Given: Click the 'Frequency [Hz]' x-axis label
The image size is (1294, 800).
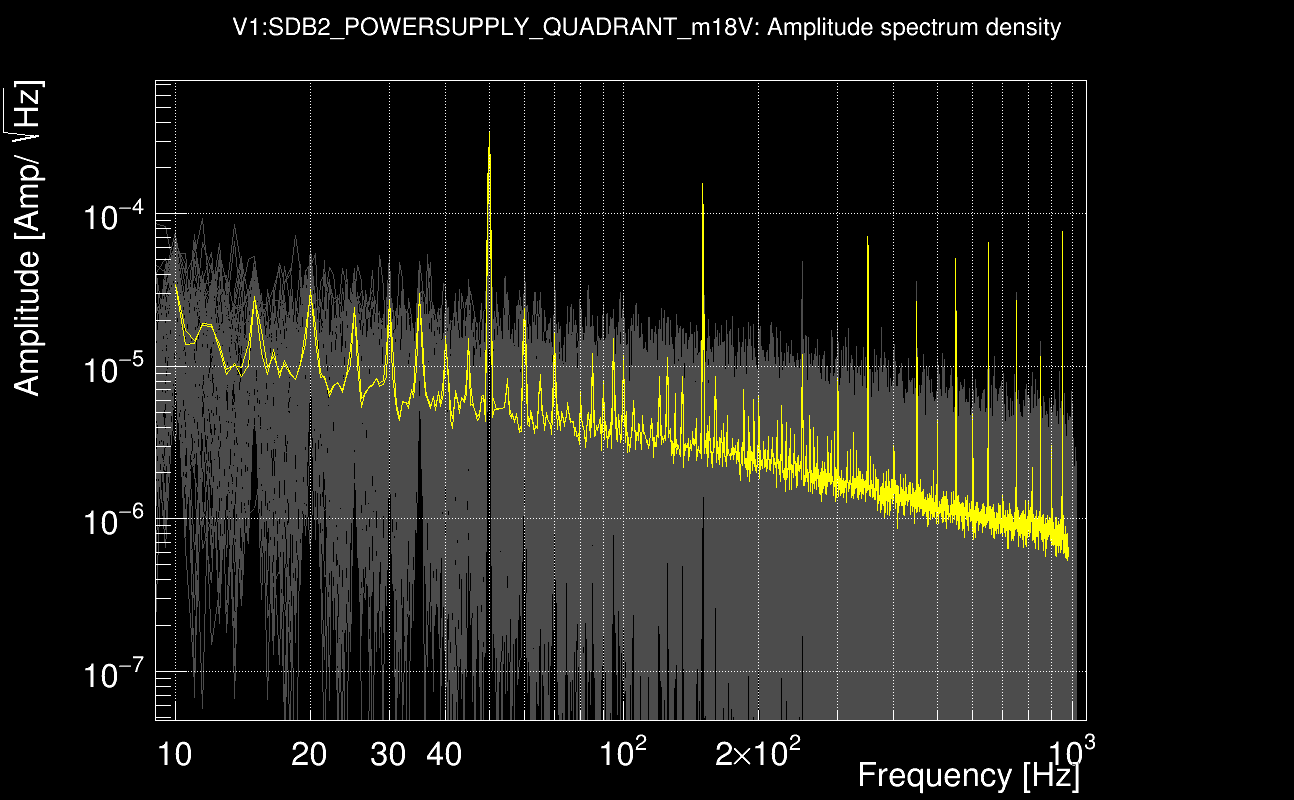Looking at the screenshot, I should click(968, 775).
